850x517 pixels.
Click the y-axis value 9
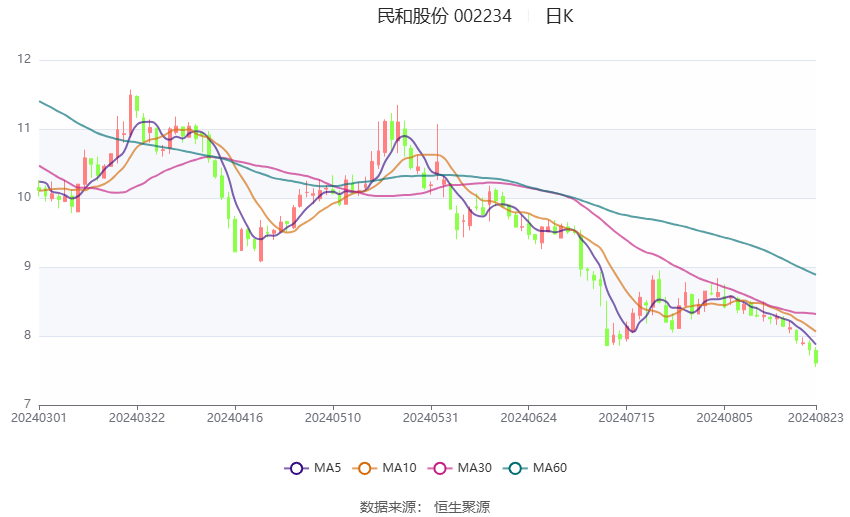27,266
